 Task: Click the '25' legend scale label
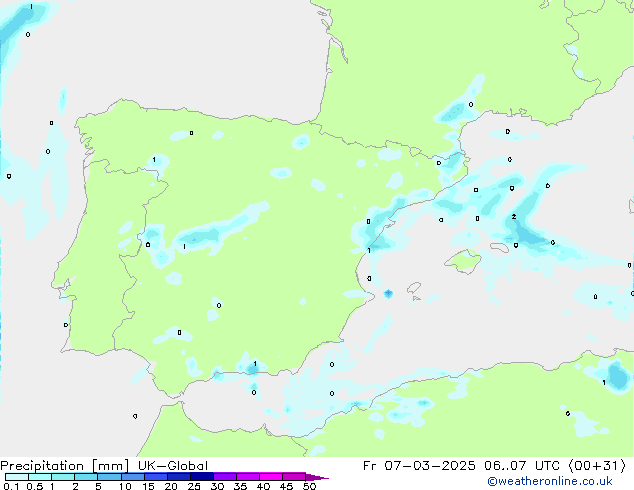194,486
